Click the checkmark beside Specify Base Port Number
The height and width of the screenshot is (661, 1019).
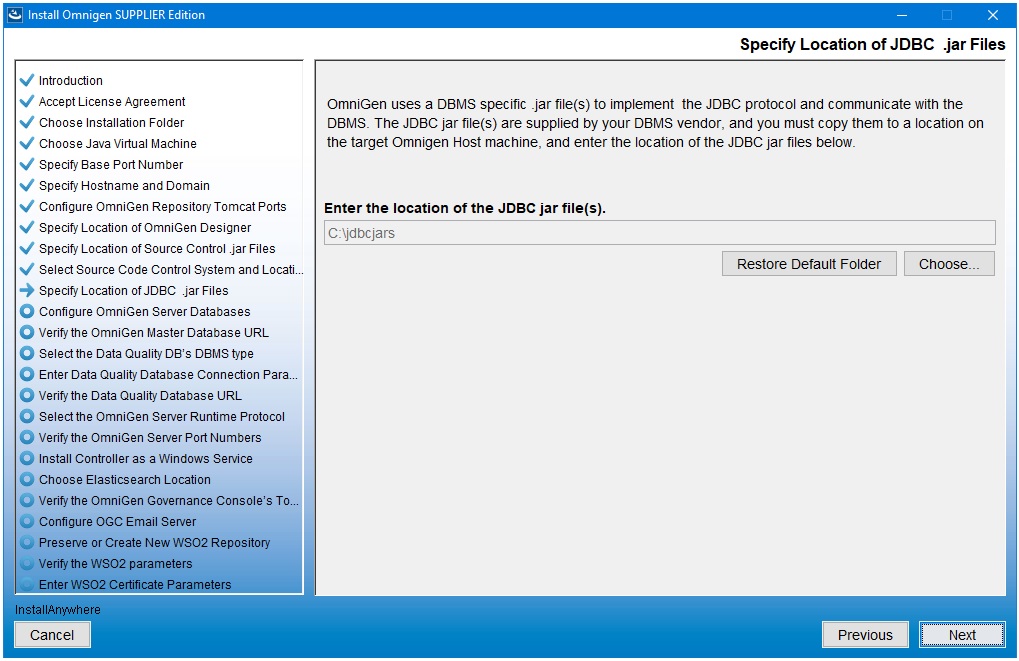(27, 164)
